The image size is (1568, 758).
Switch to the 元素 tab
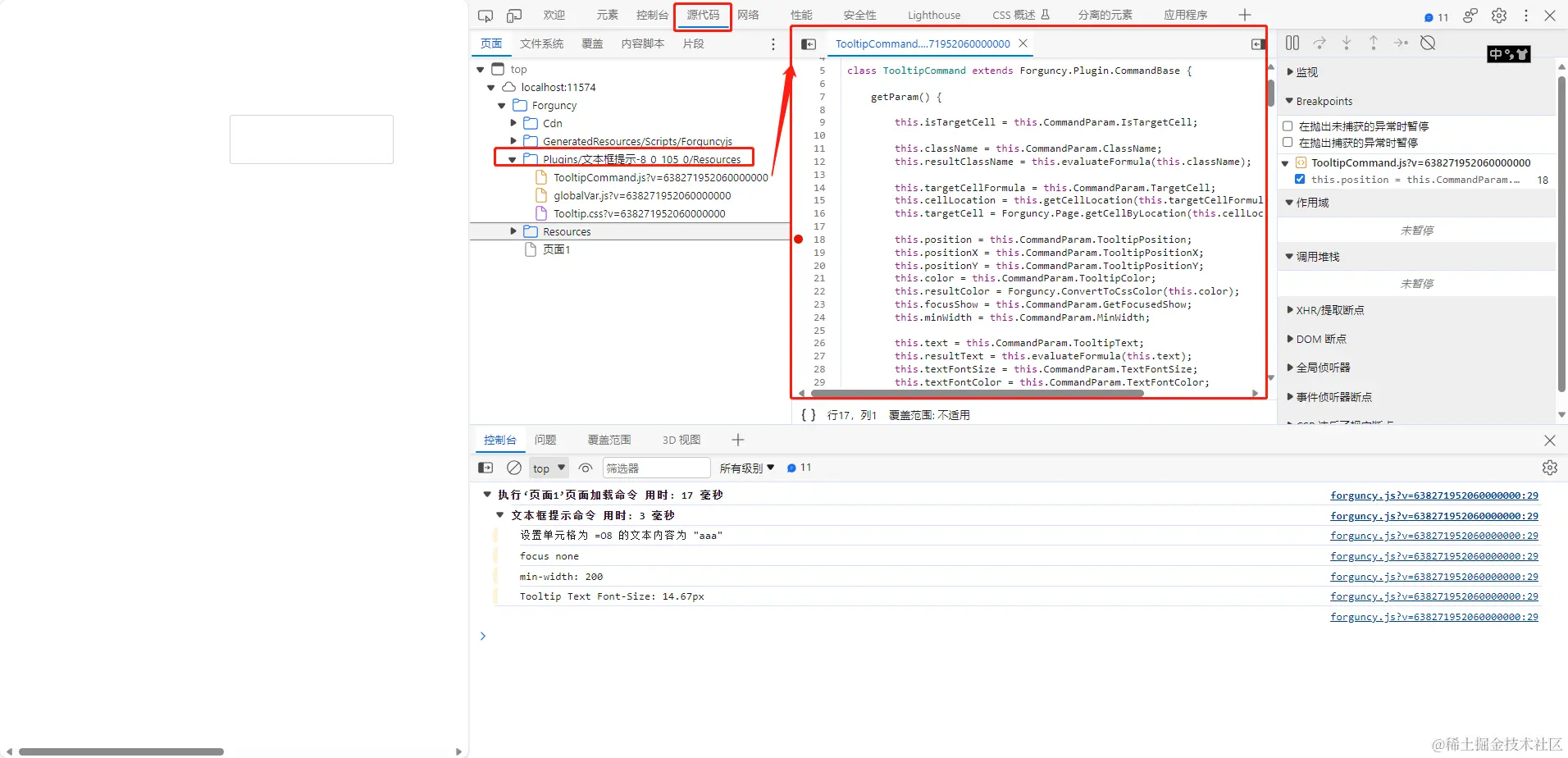[x=608, y=15]
